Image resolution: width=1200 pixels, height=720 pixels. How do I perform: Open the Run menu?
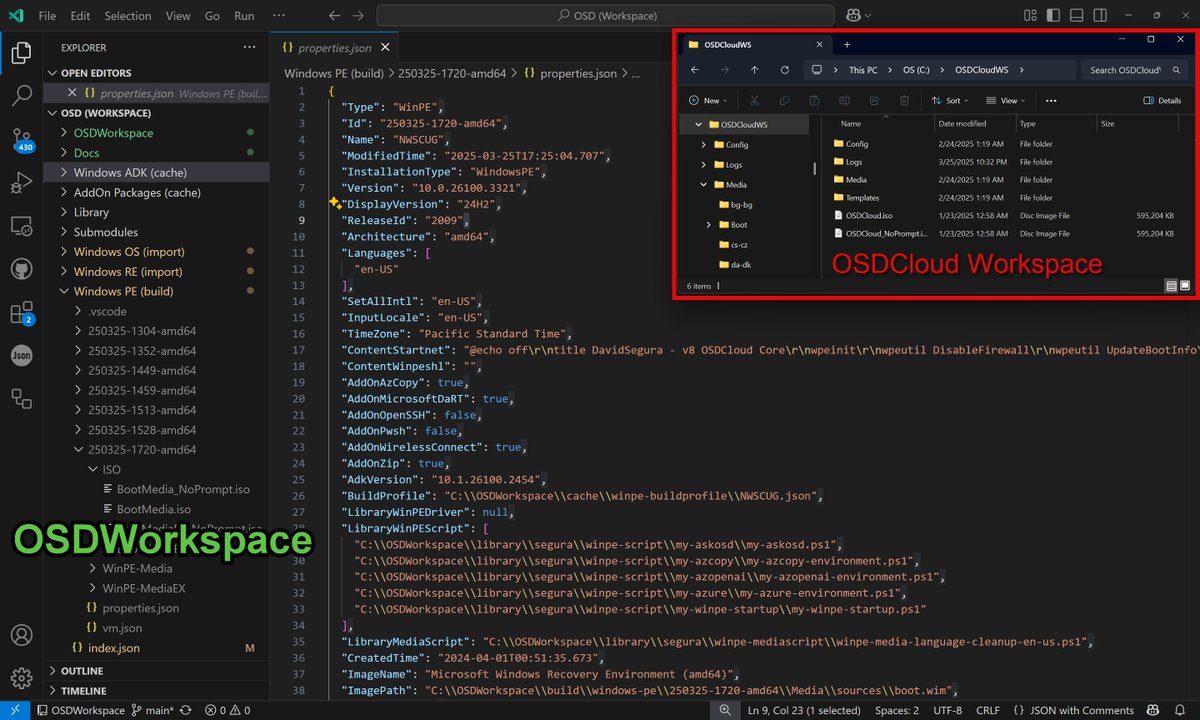[244, 16]
